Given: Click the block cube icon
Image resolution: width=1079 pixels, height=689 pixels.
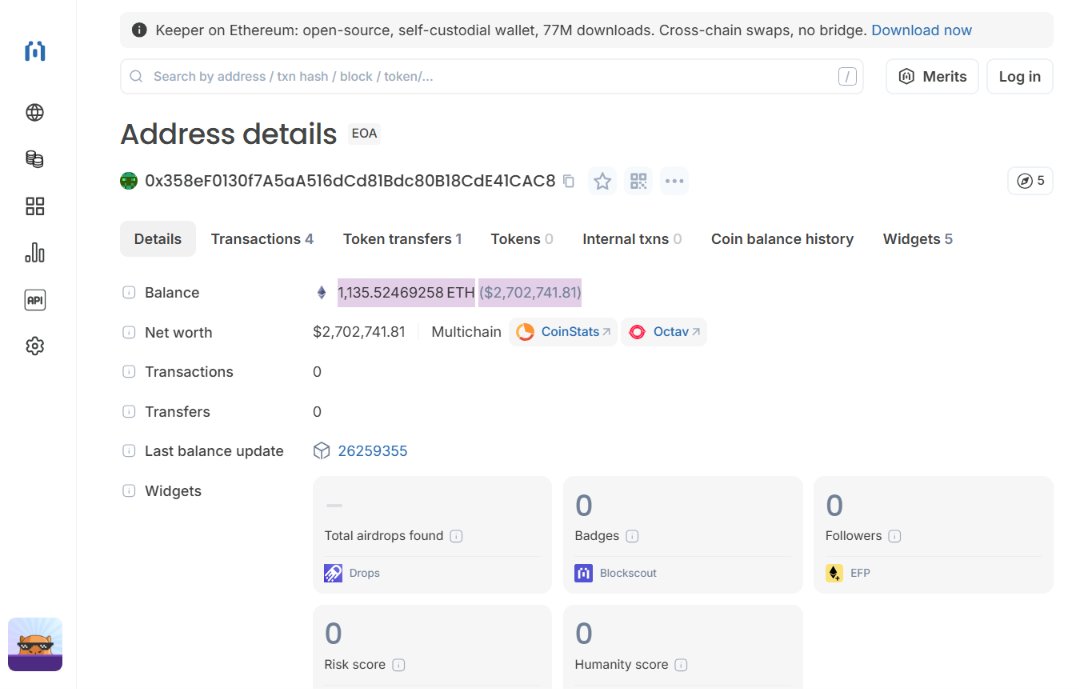Looking at the screenshot, I should (x=321, y=451).
